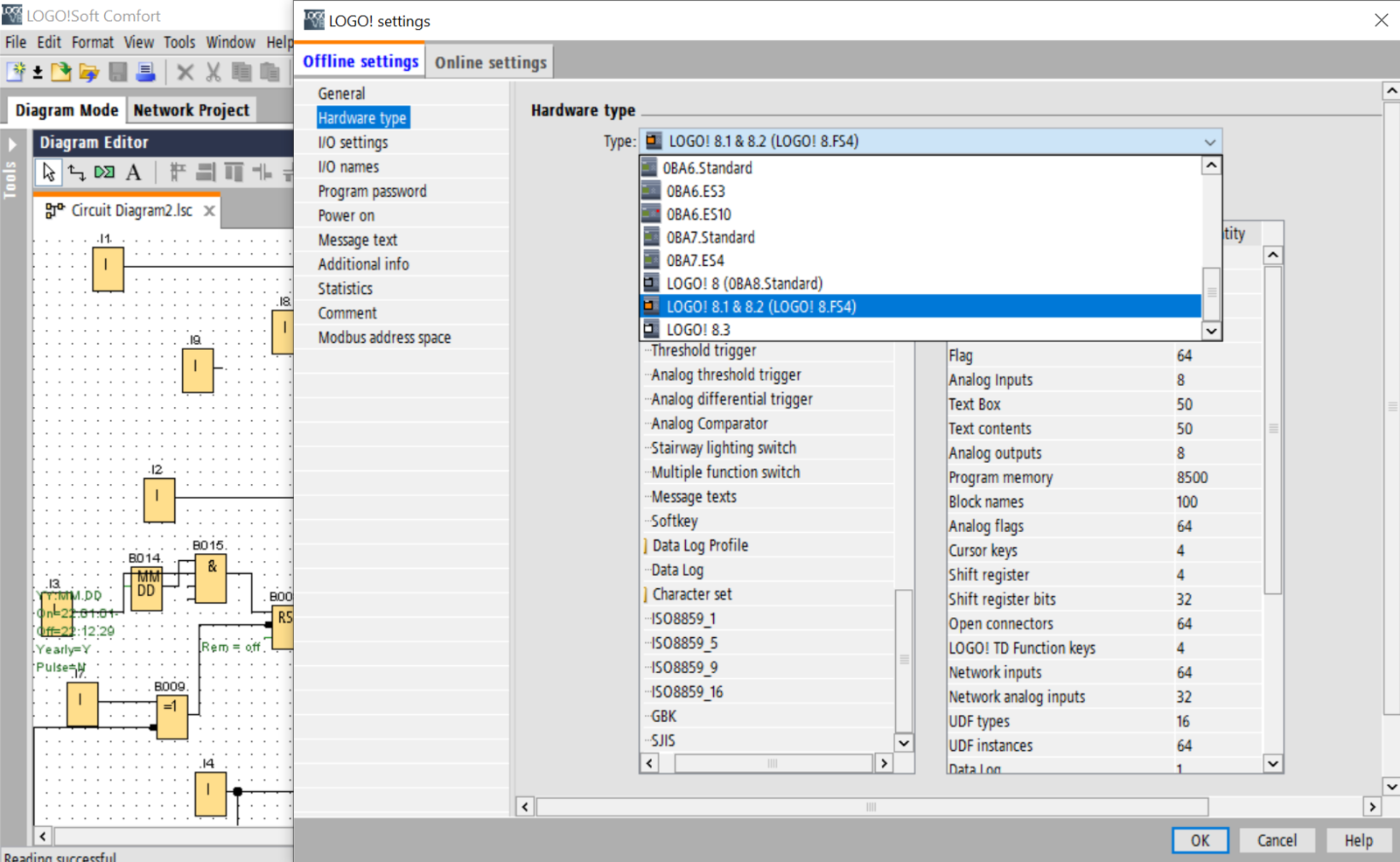Image resolution: width=1400 pixels, height=862 pixels.
Task: Open the Format menu
Action: (x=93, y=42)
